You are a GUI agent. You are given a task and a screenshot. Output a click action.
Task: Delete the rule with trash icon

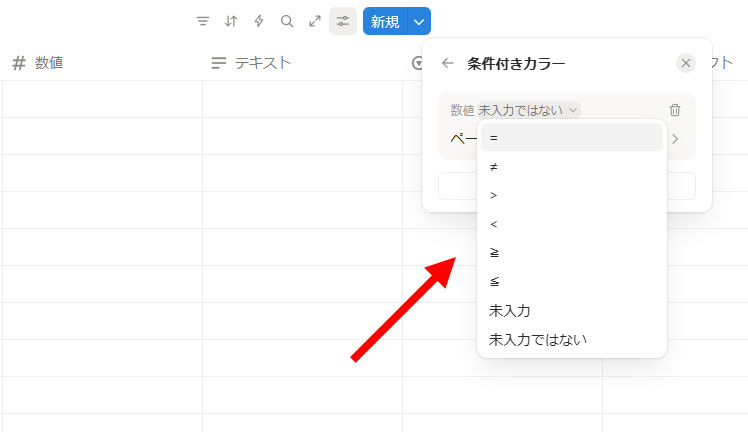675,110
